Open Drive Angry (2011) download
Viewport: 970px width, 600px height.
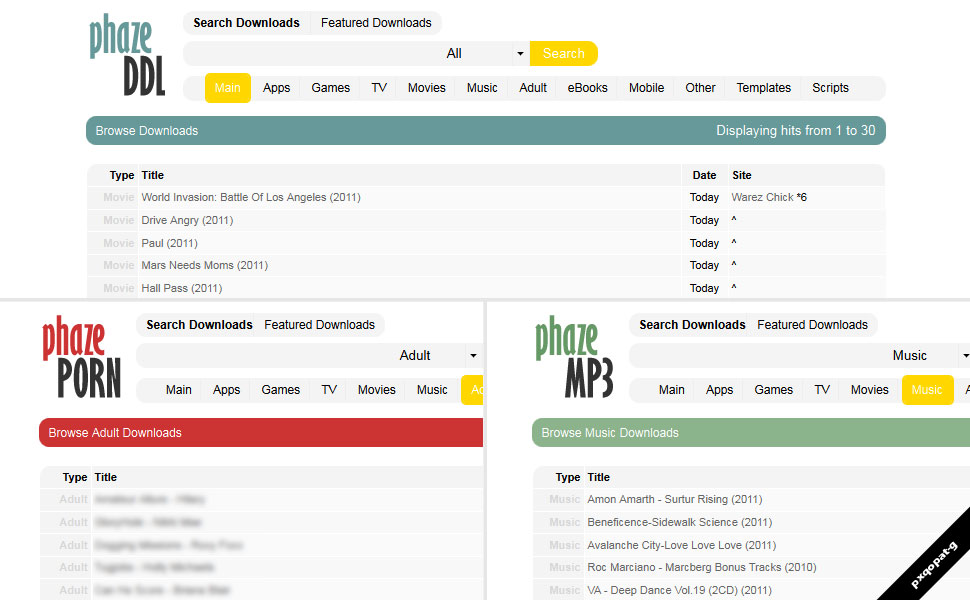[x=187, y=220]
